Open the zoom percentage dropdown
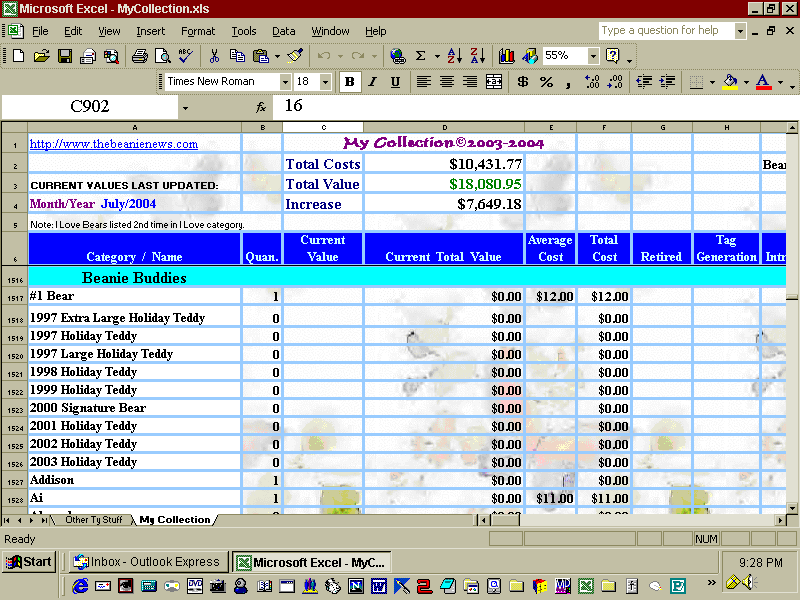This screenshot has width=800, height=600. pyautogui.click(x=593, y=56)
